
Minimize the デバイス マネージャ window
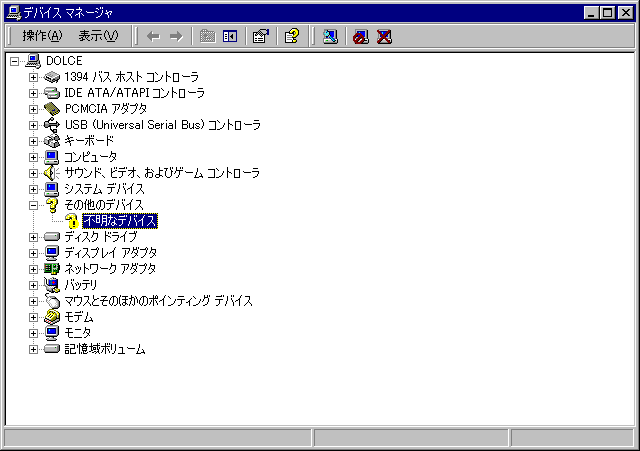coord(591,13)
